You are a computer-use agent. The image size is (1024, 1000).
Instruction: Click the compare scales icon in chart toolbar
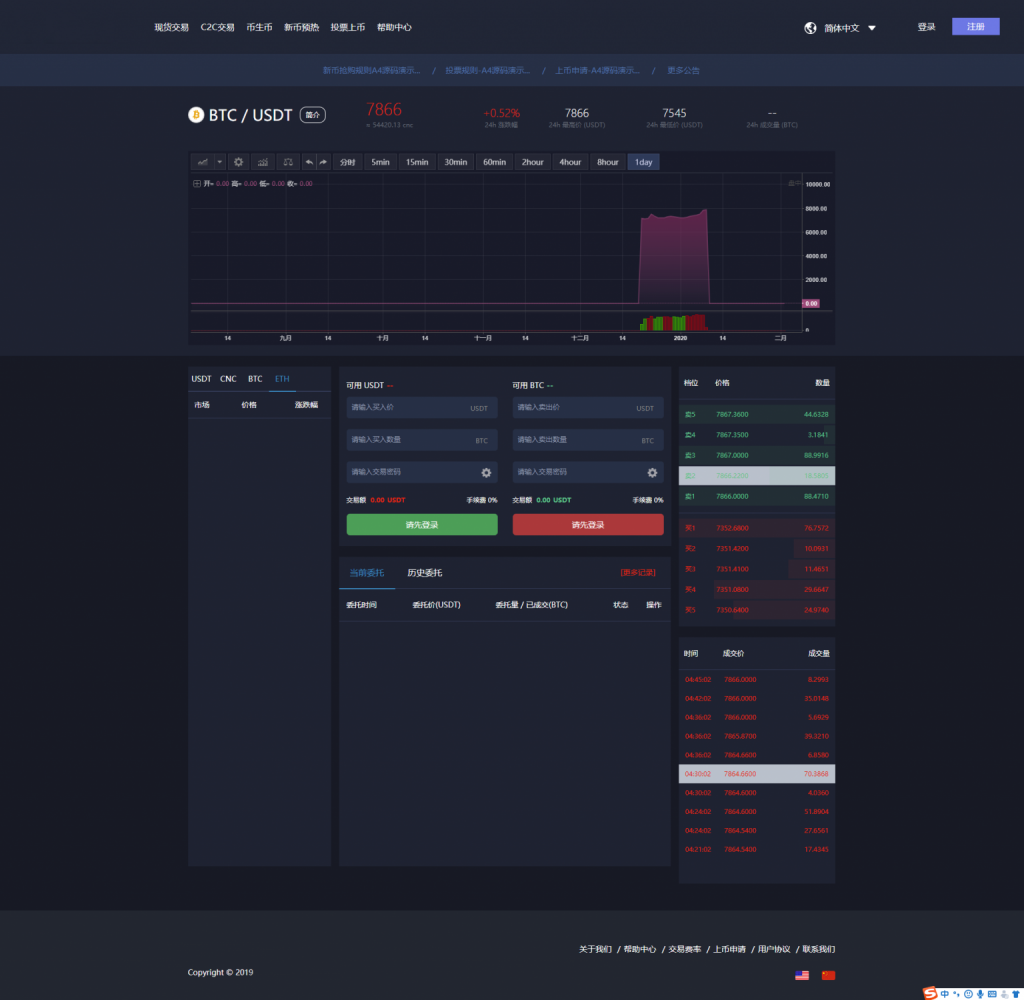pyautogui.click(x=288, y=162)
